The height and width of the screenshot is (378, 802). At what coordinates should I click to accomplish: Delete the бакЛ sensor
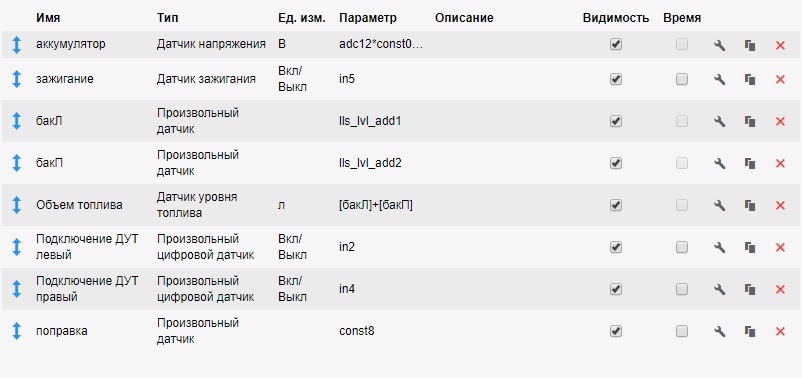coord(780,121)
